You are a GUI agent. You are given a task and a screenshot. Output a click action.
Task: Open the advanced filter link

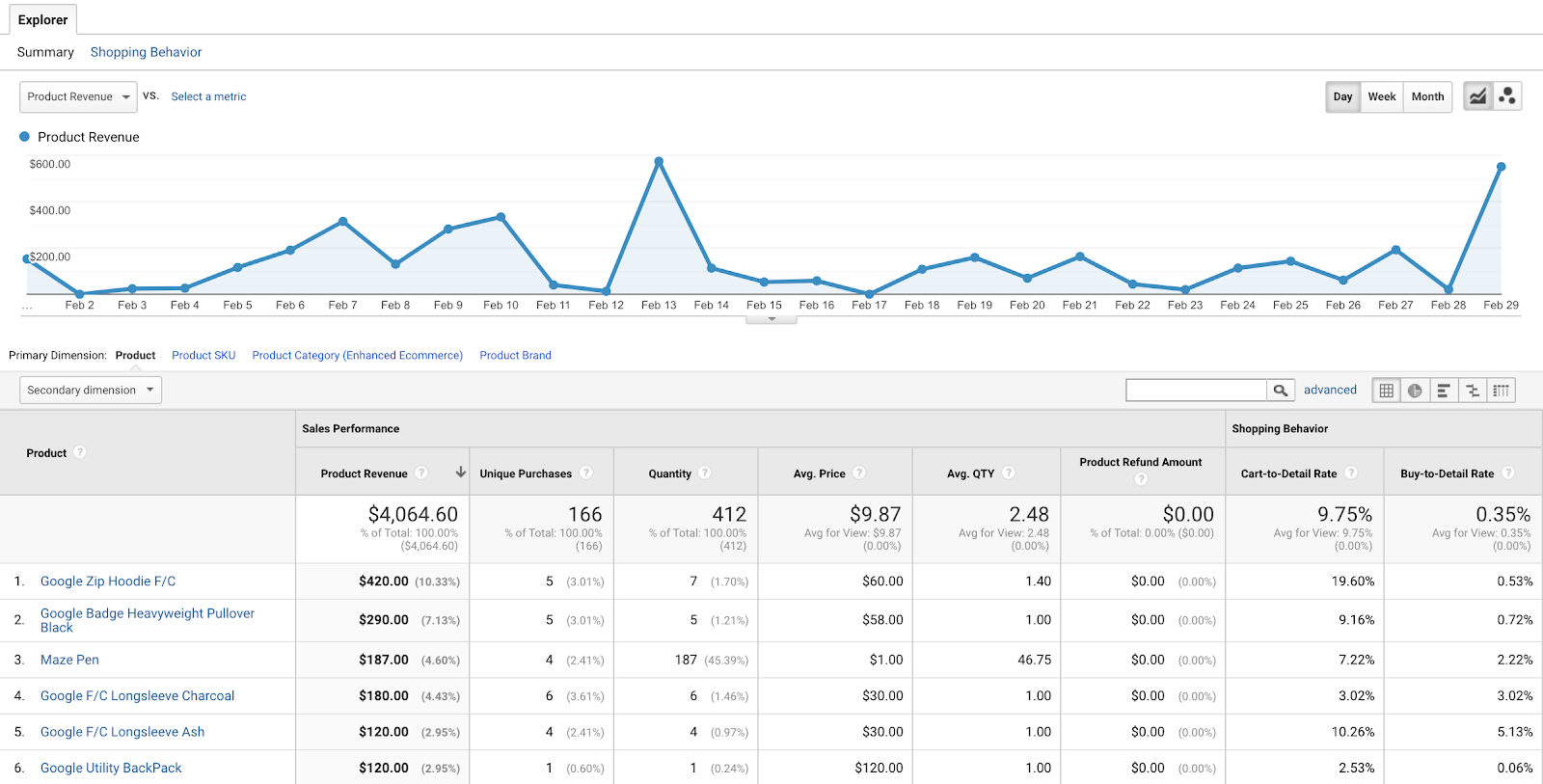(1330, 390)
